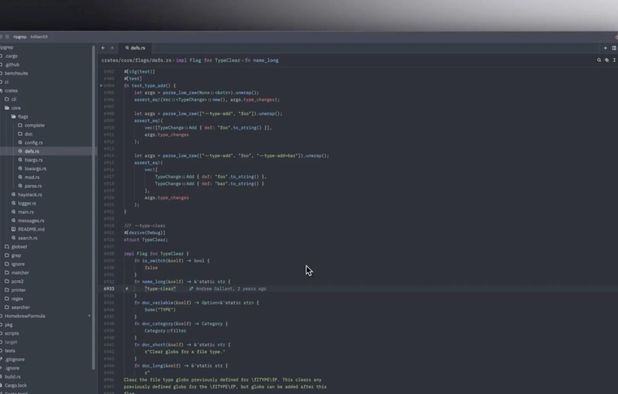The image size is (618, 394).
Task: Expand the cli folder under crates
Action: pyautogui.click(x=13, y=99)
